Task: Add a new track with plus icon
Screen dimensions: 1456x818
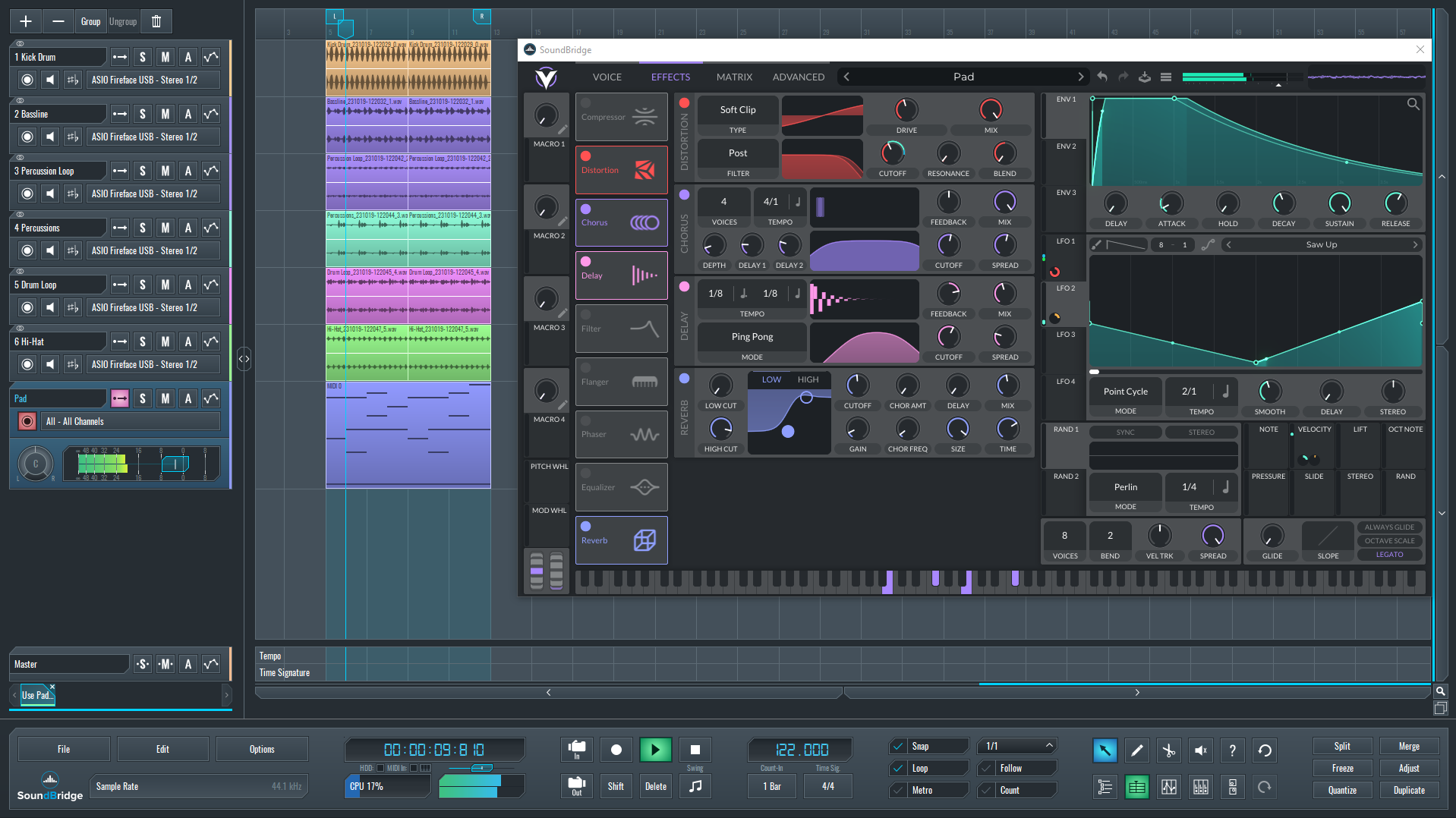Action: click(x=25, y=21)
